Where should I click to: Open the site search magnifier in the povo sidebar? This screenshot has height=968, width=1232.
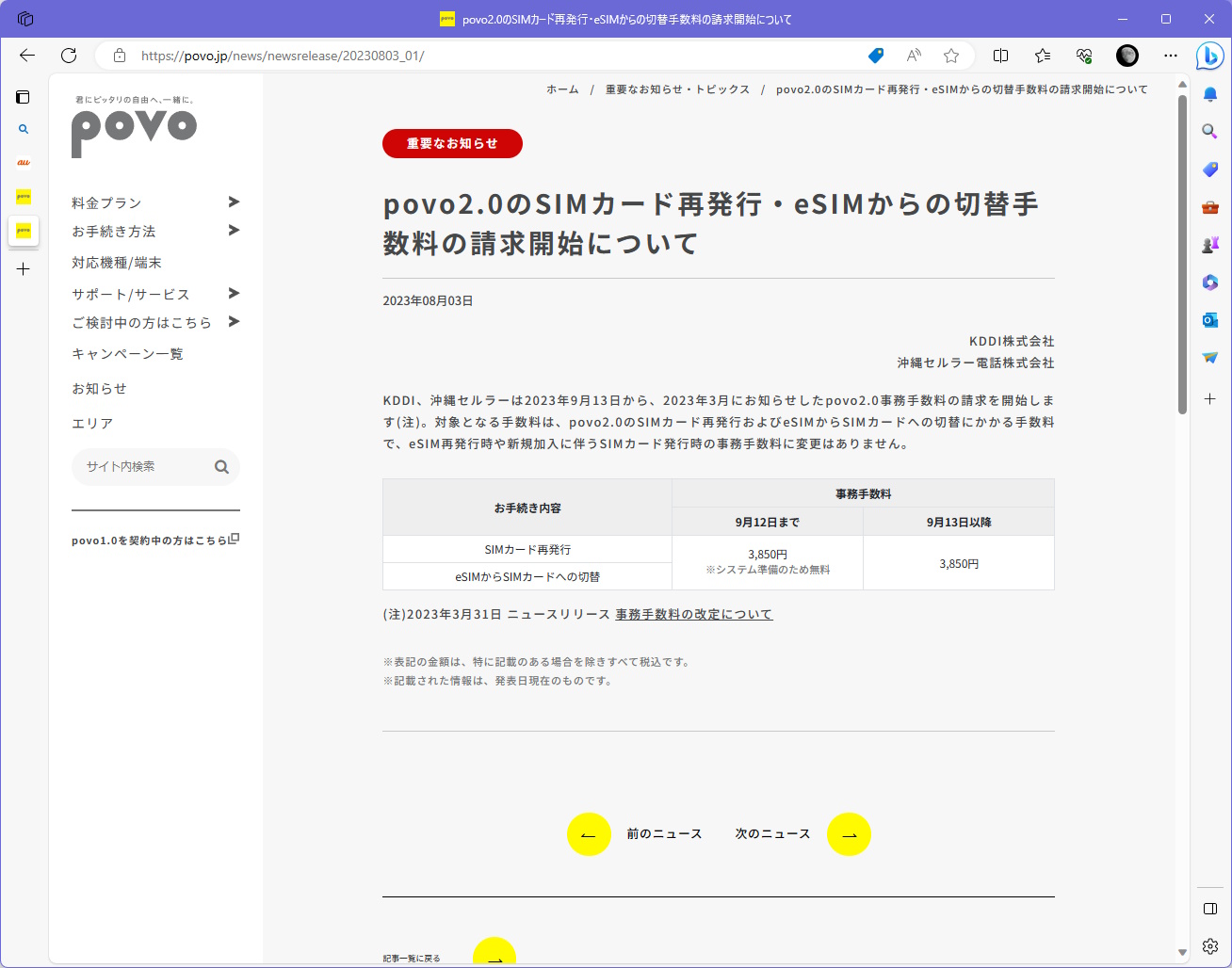pyautogui.click(x=221, y=466)
